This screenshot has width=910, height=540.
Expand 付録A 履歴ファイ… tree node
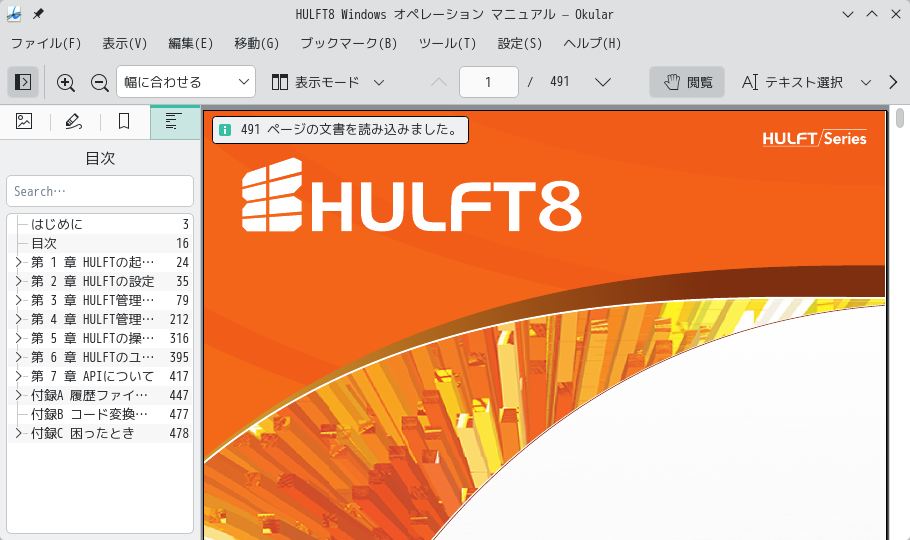click(x=19, y=395)
